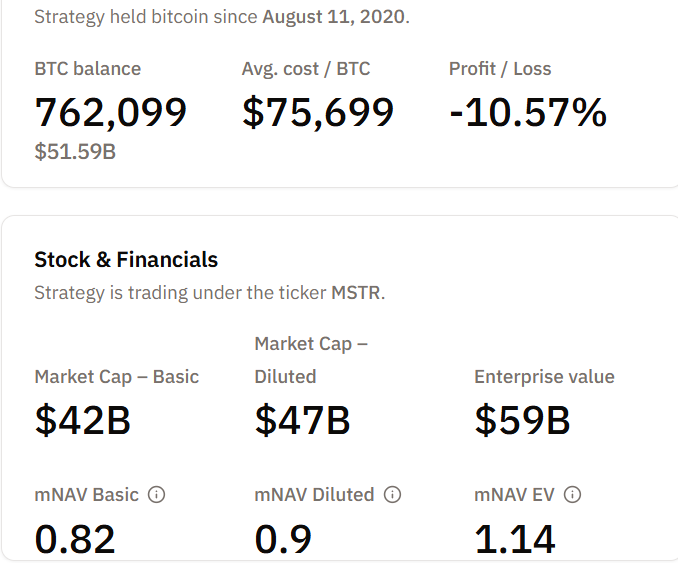678x563 pixels.
Task: Click the Stock & Financials heading
Action: tap(126, 260)
